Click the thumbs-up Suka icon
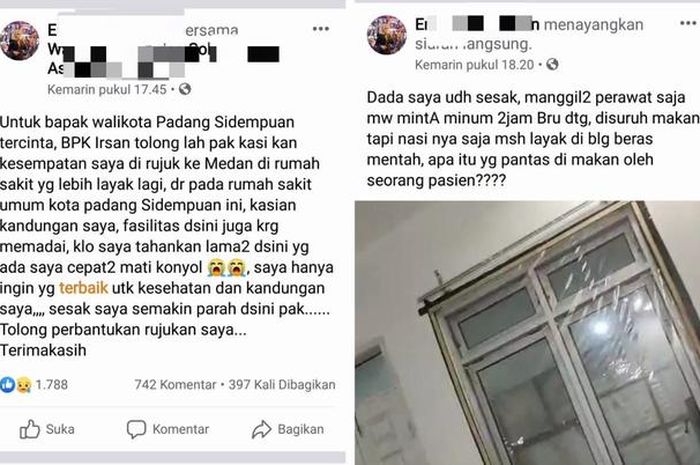Screen dimensions: 700x465 coord(29,429)
